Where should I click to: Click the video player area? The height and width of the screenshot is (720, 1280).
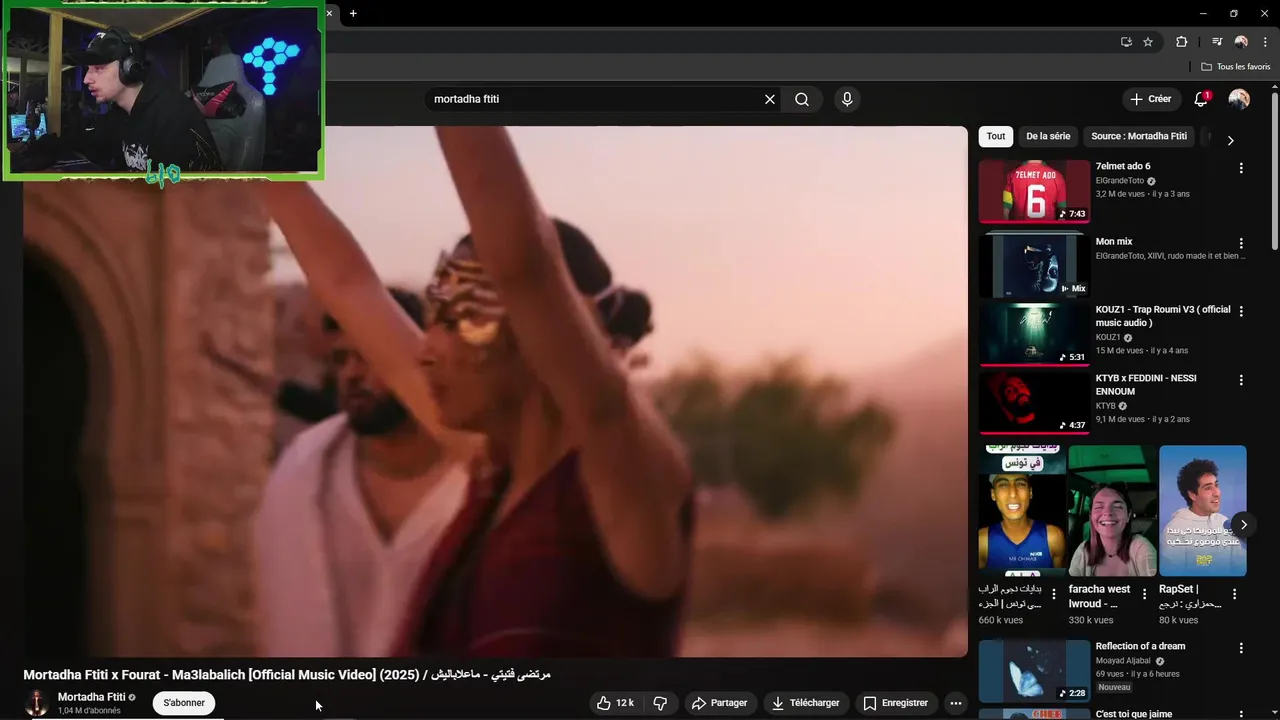[x=496, y=391]
